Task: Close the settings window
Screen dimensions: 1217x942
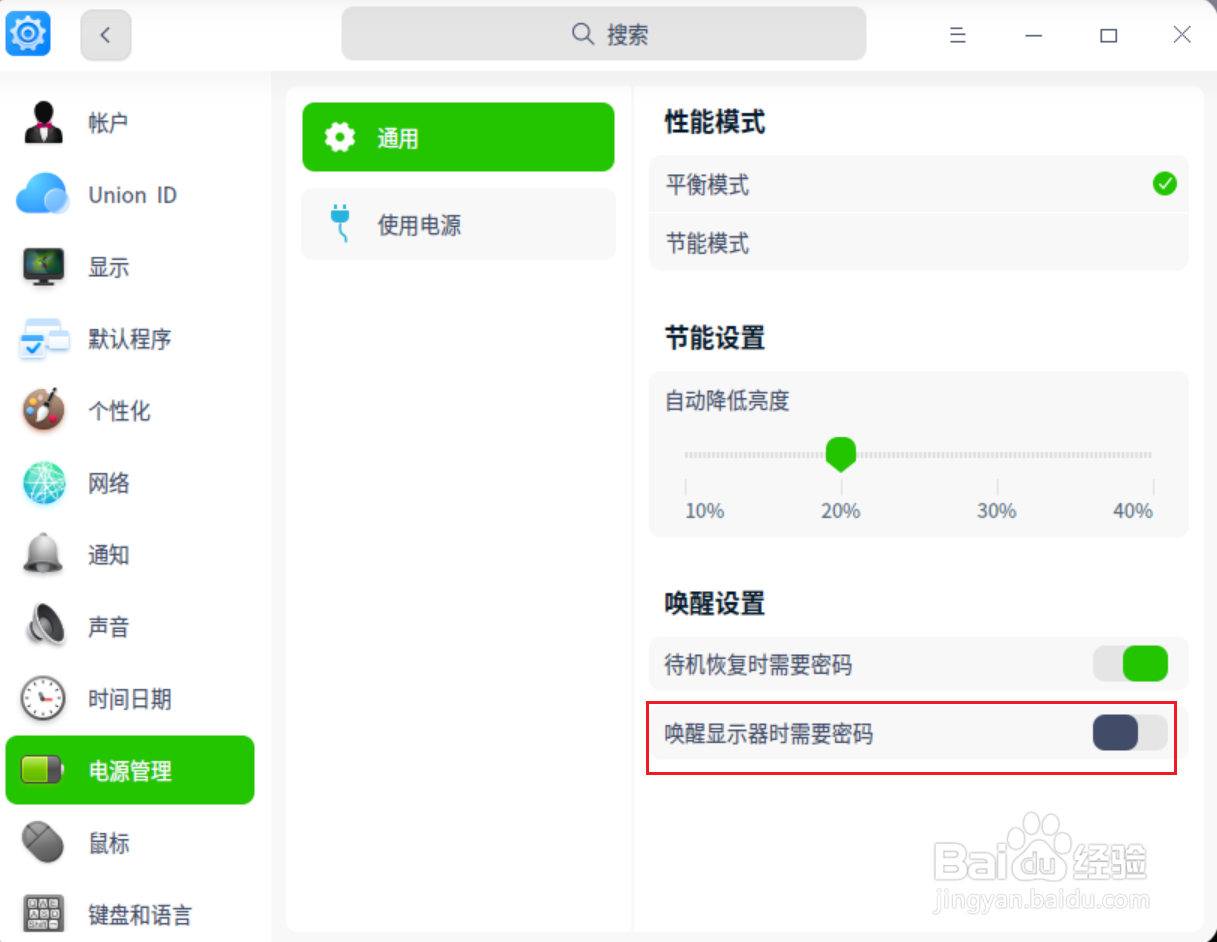Action: 1182,35
